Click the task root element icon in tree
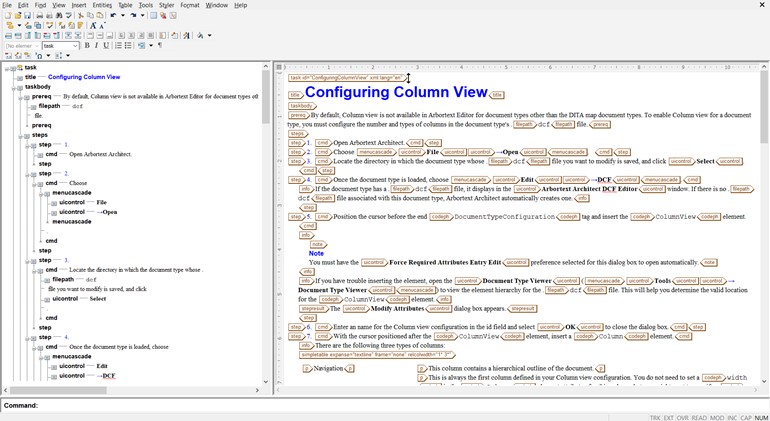The image size is (770, 421). click(x=20, y=67)
